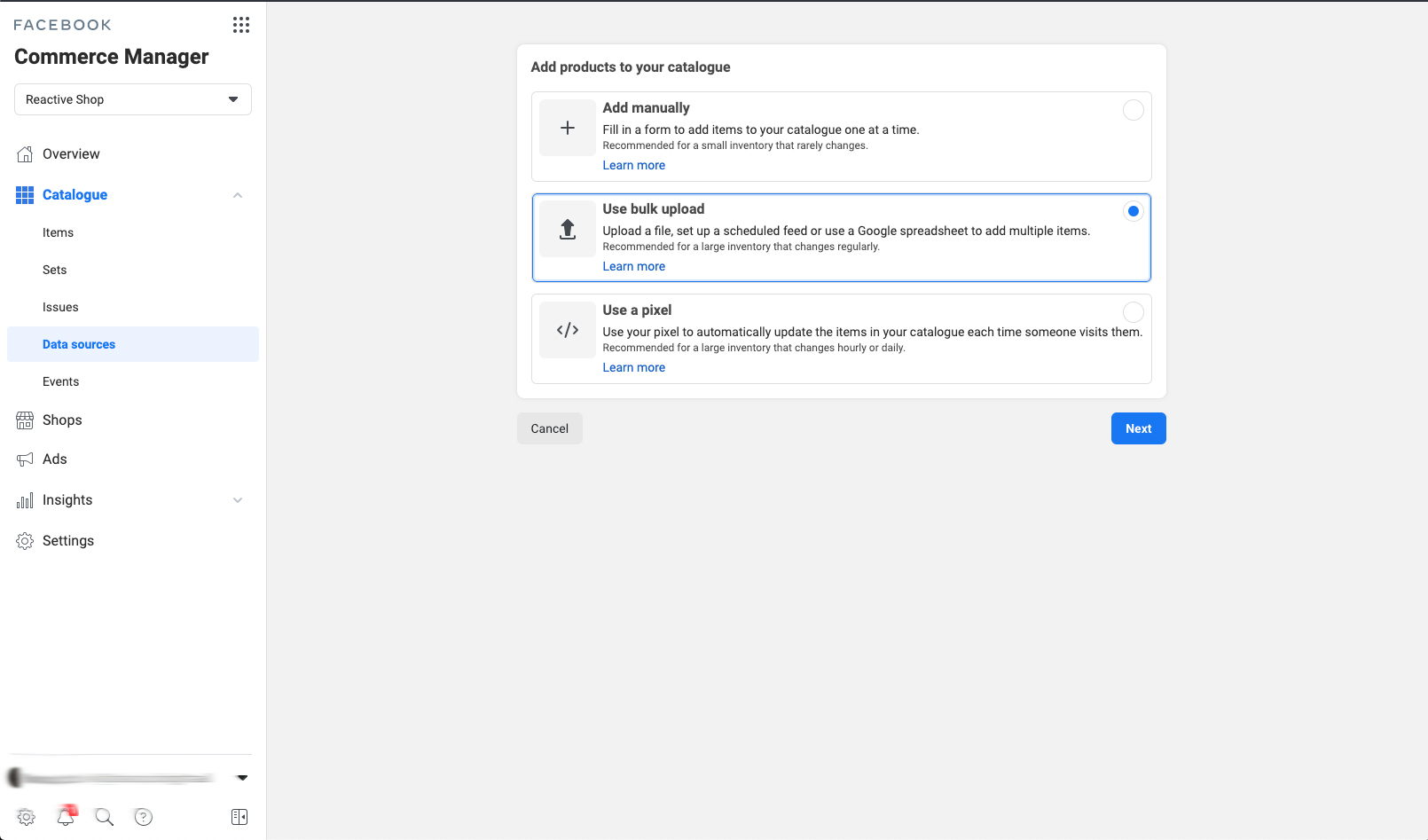
Task: Click the Add manually heading
Action: [x=647, y=107]
